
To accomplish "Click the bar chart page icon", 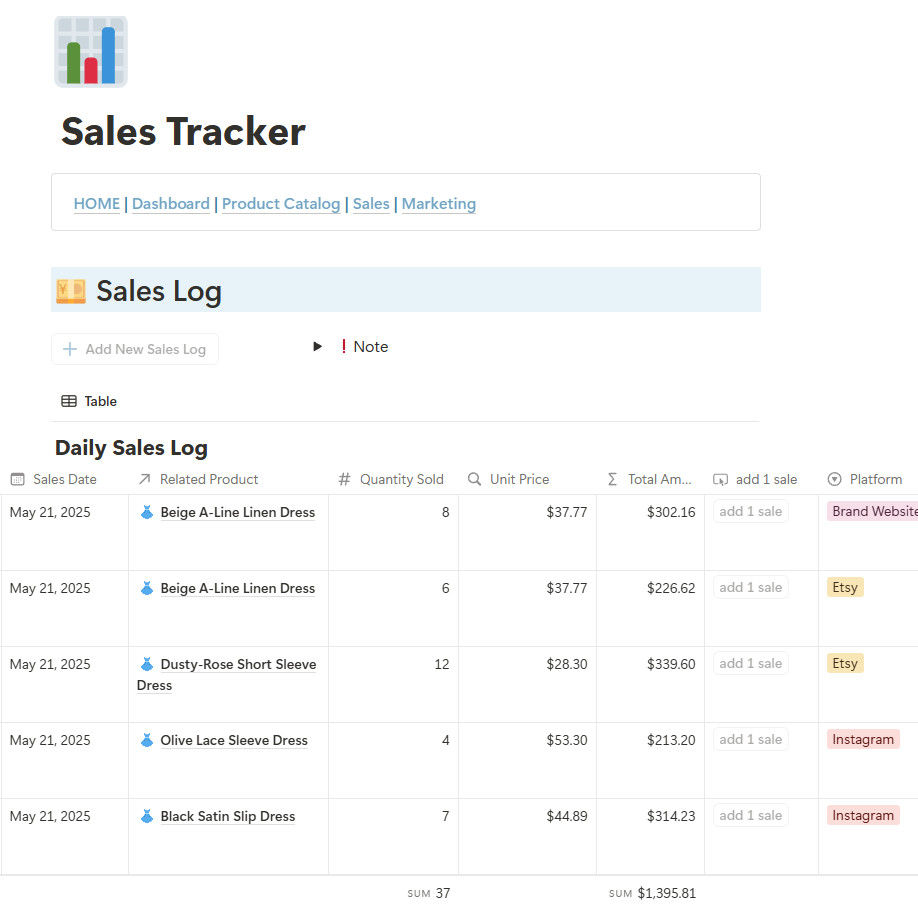I will point(90,52).
